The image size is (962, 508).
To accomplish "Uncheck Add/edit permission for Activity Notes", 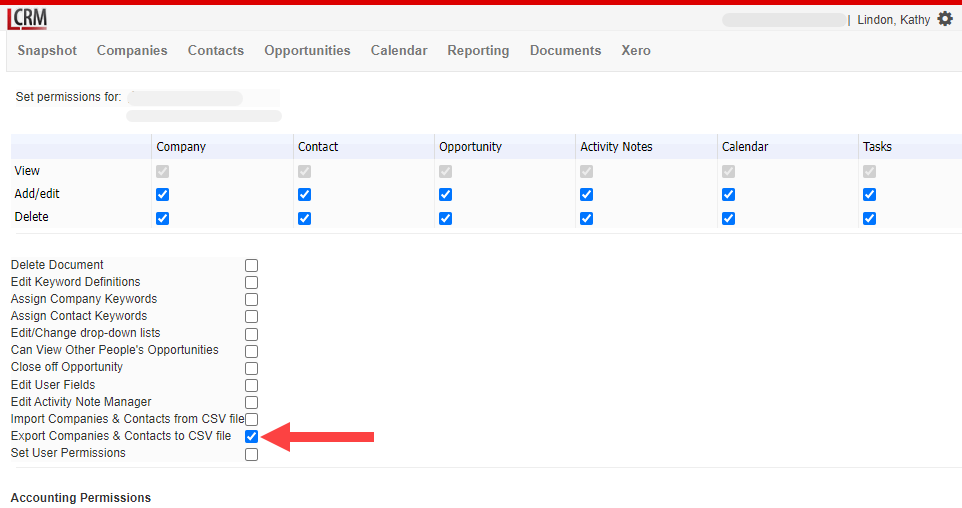I will click(587, 194).
